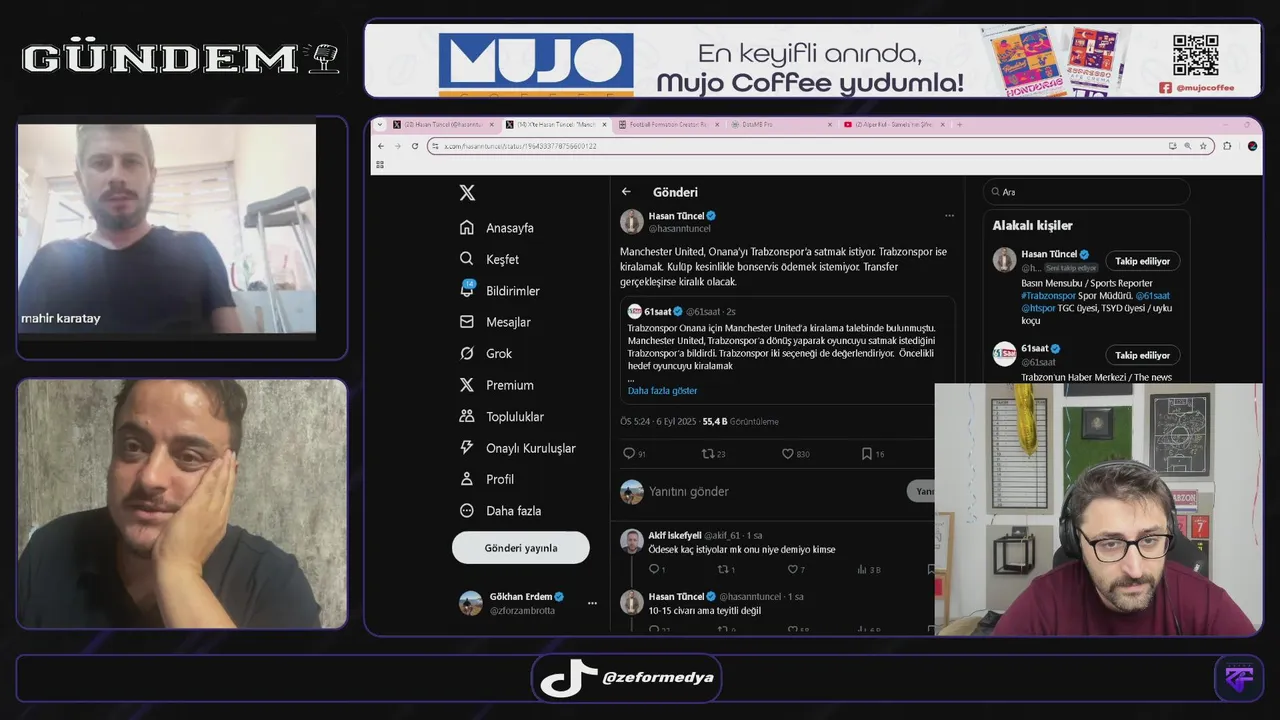This screenshot has width=1280, height=720.
Task: Switch to Football Formation Creator tab
Action: (x=668, y=125)
